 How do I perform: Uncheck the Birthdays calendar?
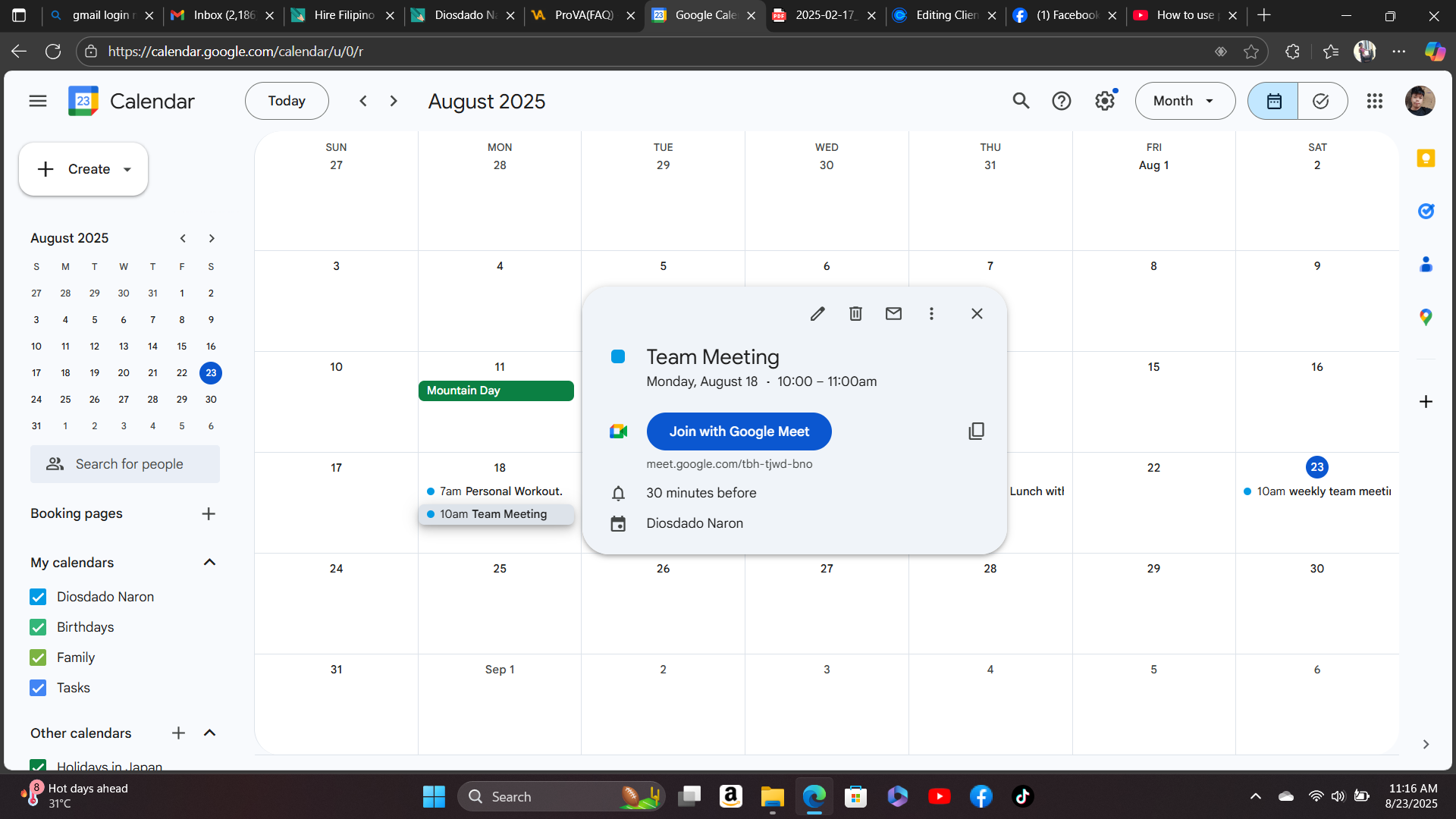point(38,627)
